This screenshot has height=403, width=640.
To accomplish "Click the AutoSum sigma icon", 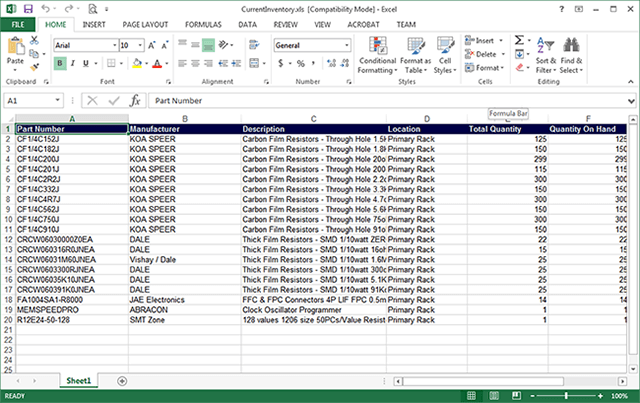I will click(x=519, y=40).
